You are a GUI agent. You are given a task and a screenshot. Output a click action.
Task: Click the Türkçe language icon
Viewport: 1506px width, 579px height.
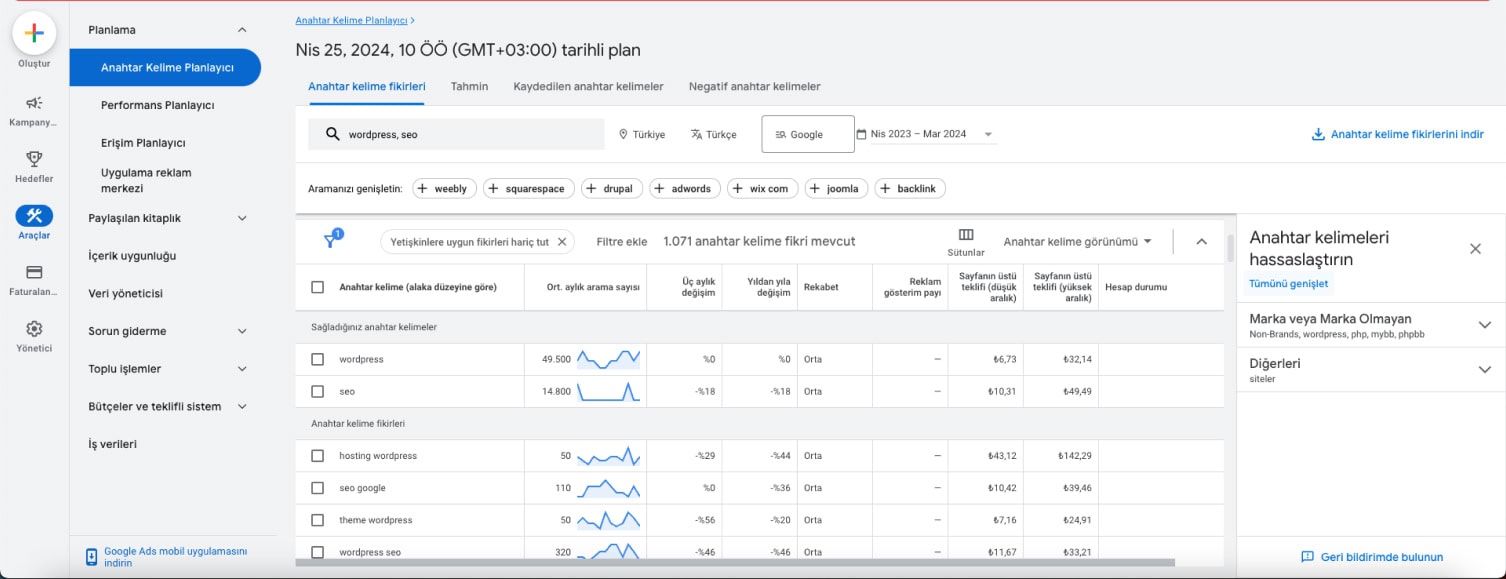coord(696,134)
